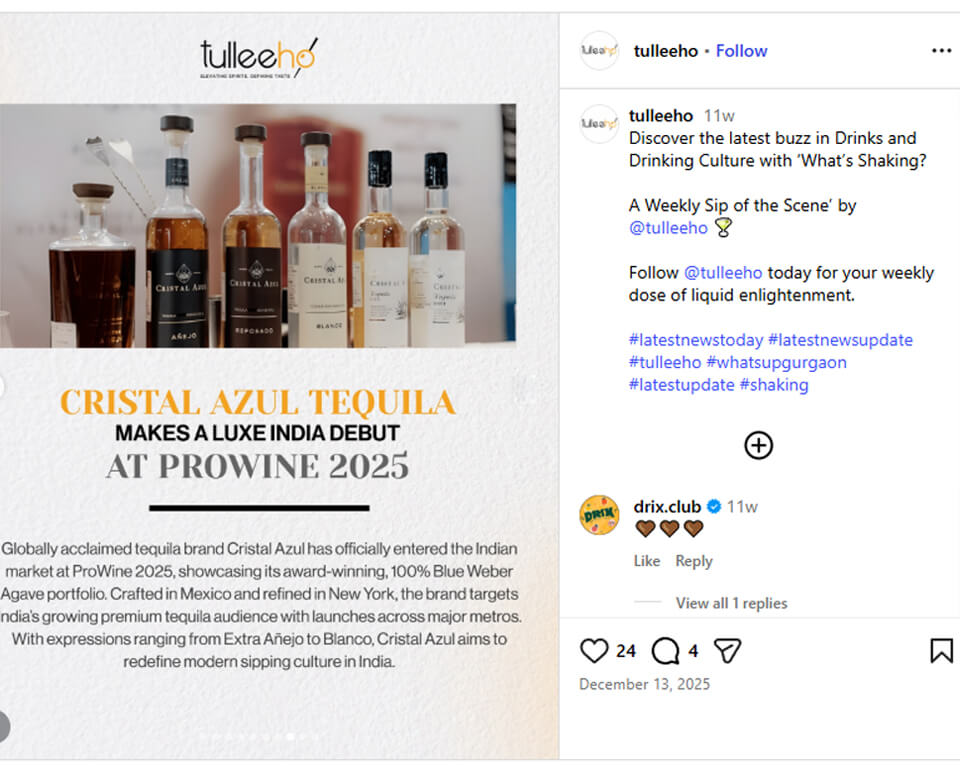Click @tulleeho mention beside cocktail emoji
This screenshot has height=768, width=960.
668,228
